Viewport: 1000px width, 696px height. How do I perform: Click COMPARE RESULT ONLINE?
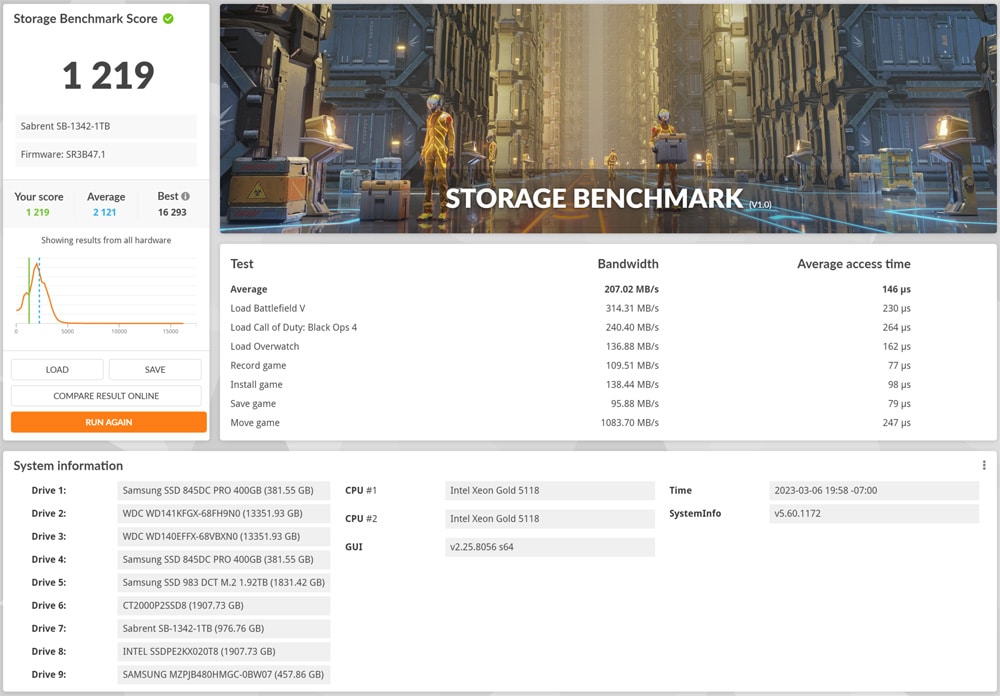pos(106,396)
